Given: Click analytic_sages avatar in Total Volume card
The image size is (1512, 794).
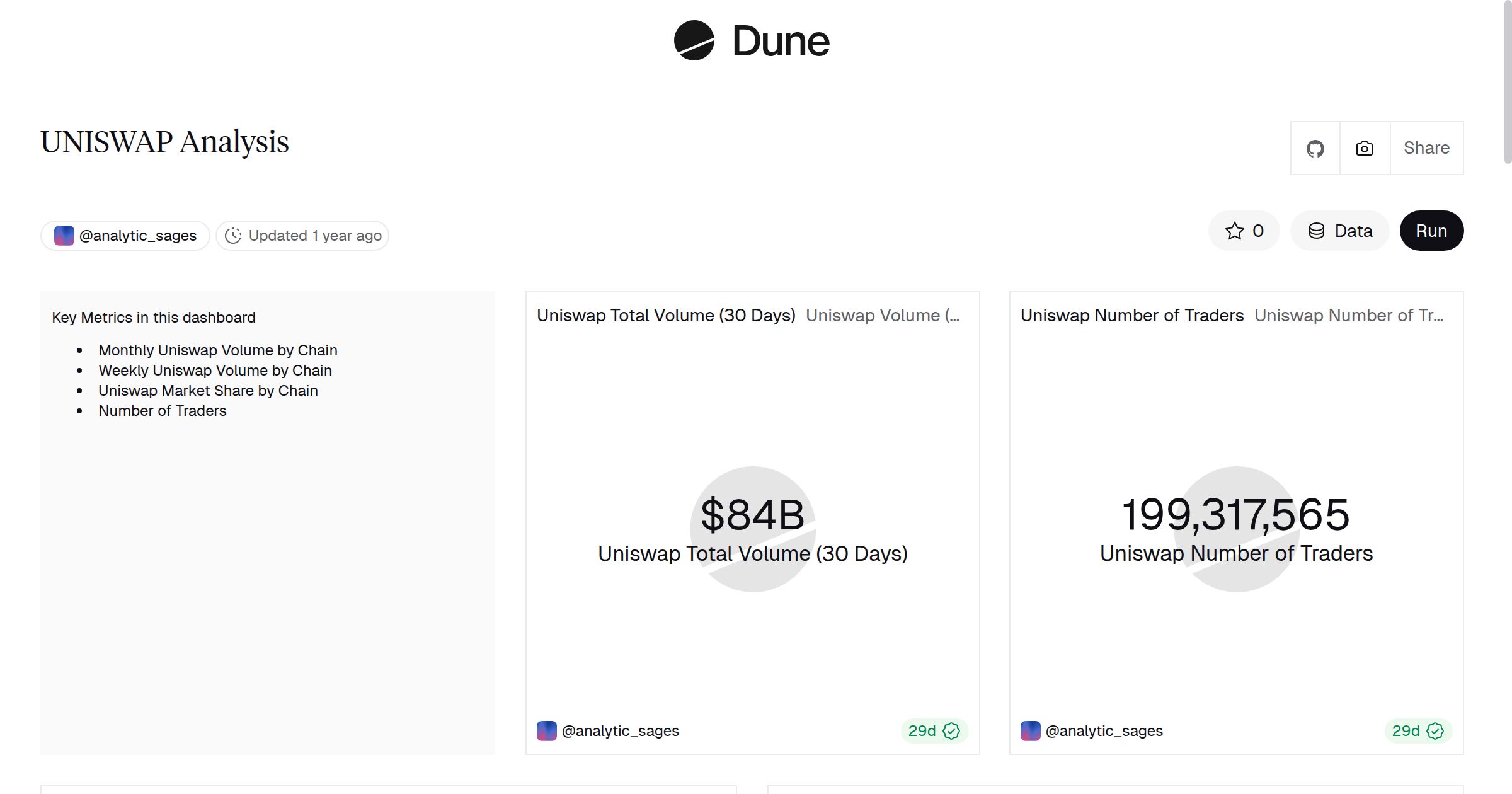Looking at the screenshot, I should pyautogui.click(x=546, y=731).
